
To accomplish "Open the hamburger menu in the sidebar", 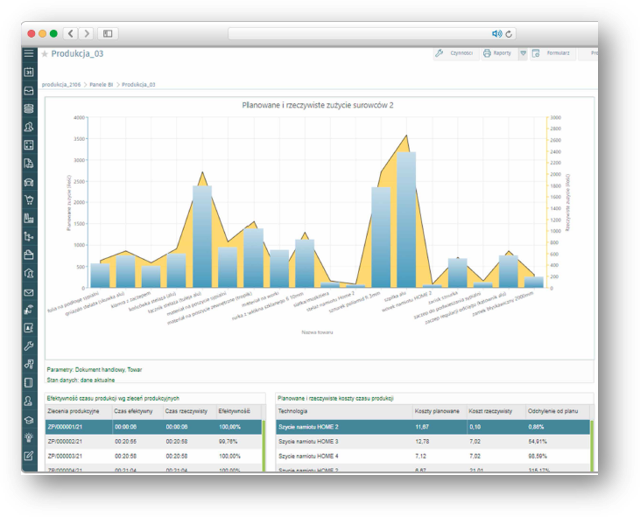I will 29,53.
